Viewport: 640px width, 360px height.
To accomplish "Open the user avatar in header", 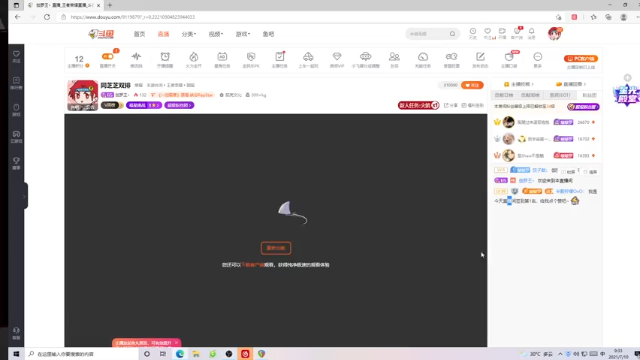I will click(x=555, y=33).
